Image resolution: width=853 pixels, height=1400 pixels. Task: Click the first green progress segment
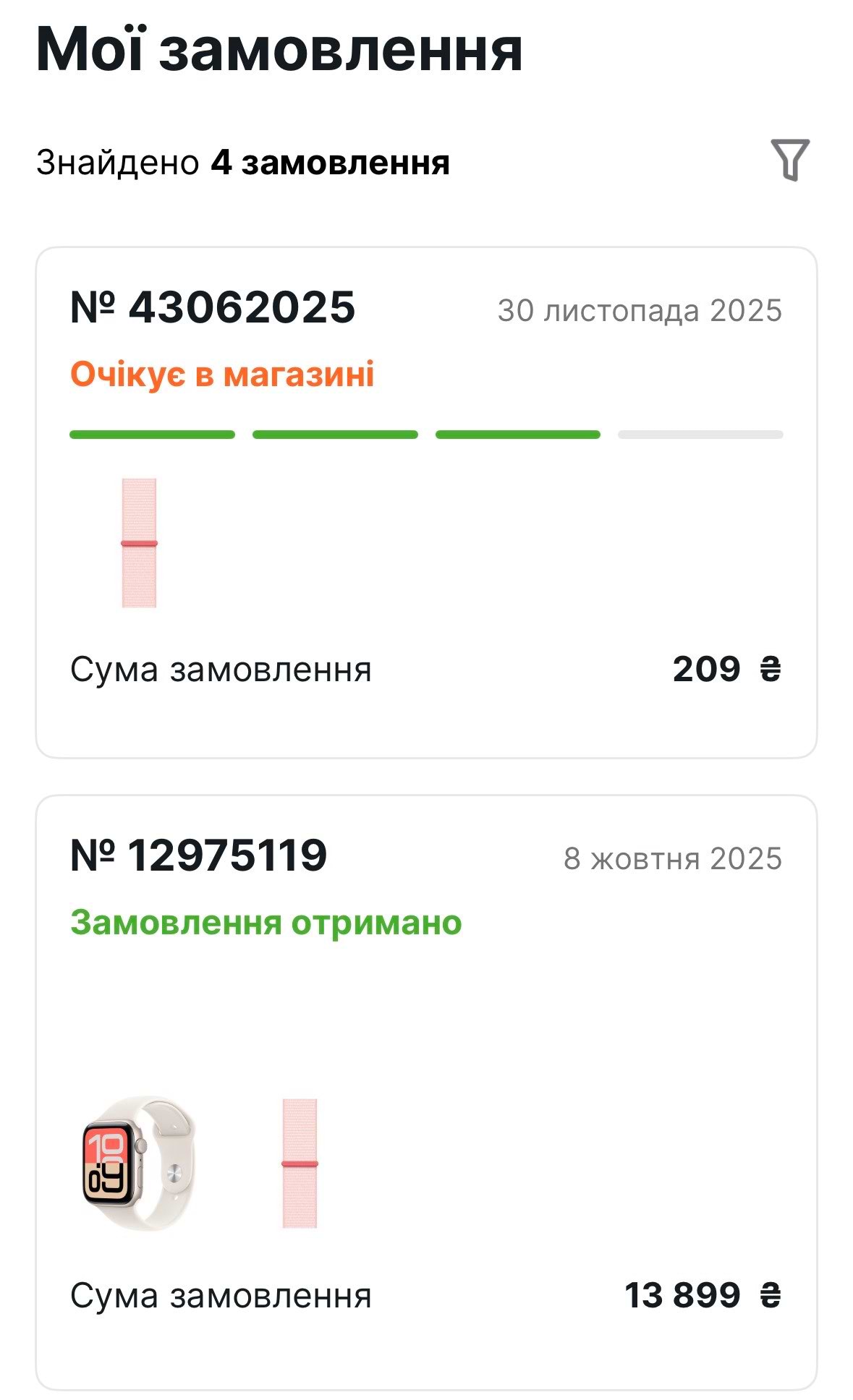coord(152,435)
